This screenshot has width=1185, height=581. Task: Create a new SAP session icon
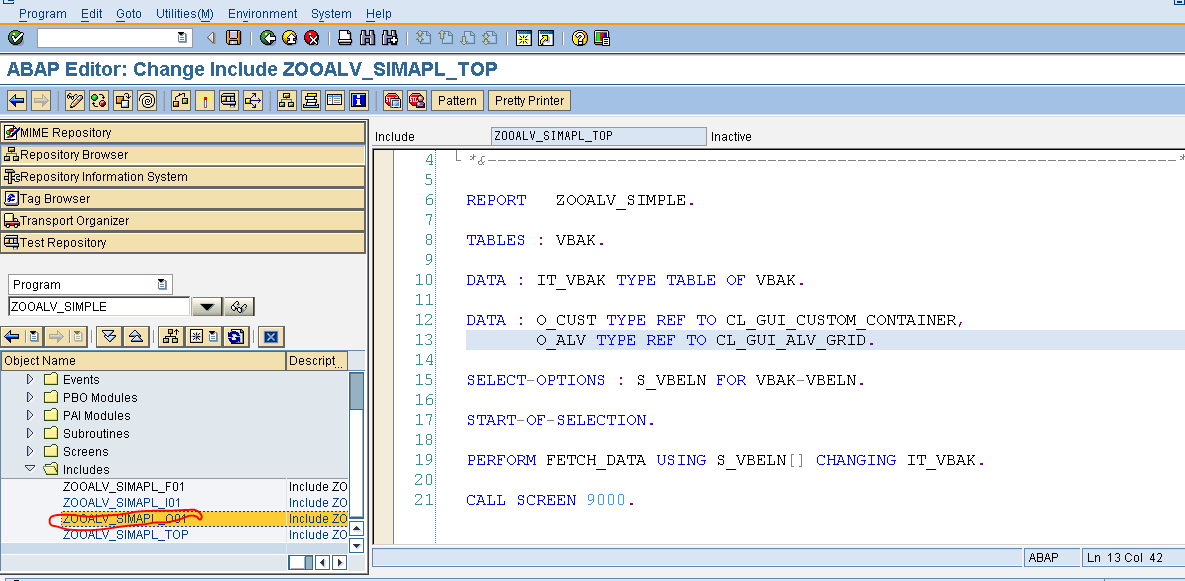(x=525, y=37)
